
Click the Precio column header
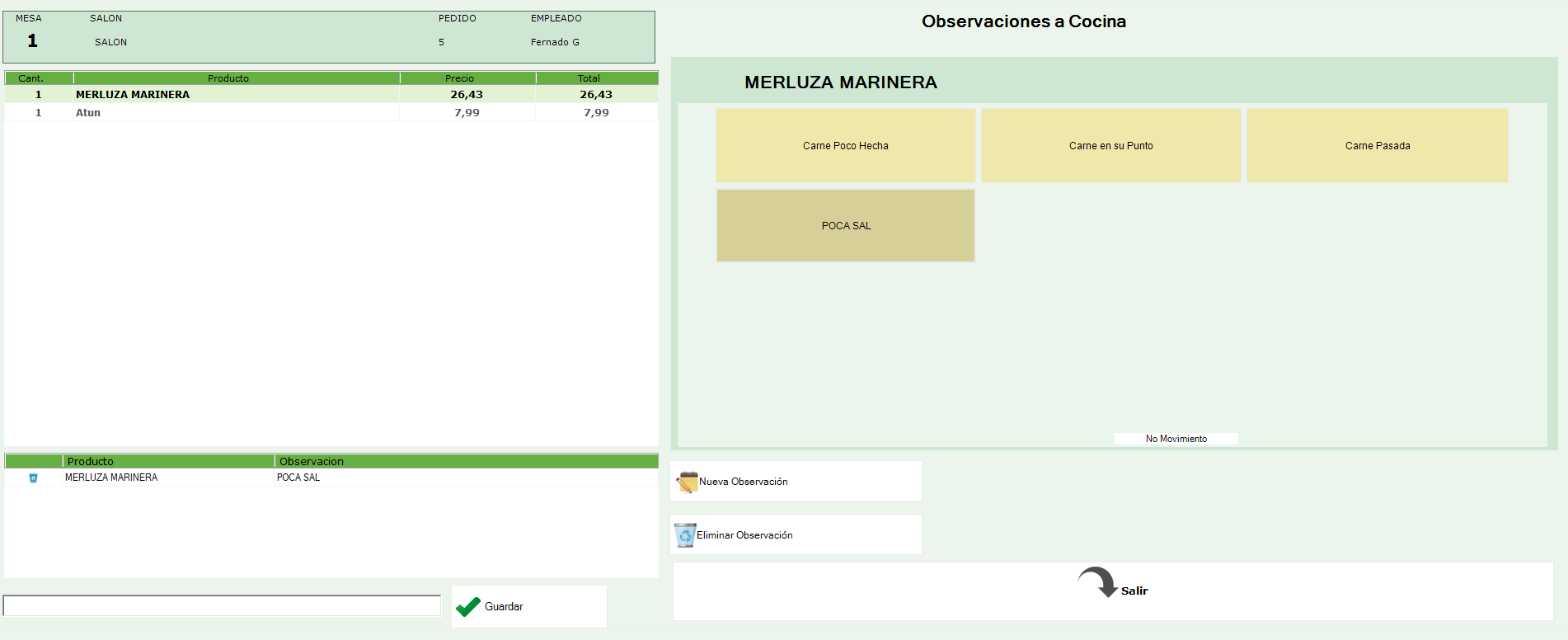pyautogui.click(x=459, y=78)
